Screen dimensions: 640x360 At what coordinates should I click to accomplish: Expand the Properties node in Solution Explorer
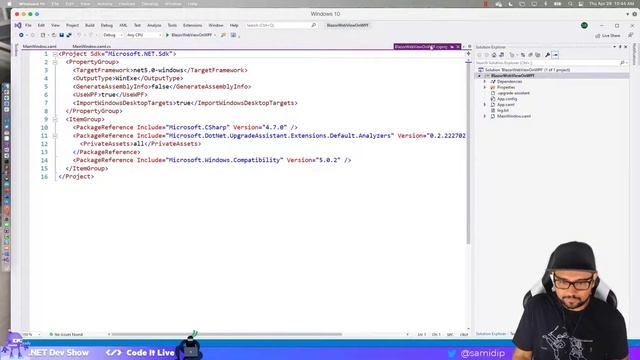pyautogui.click(x=485, y=87)
